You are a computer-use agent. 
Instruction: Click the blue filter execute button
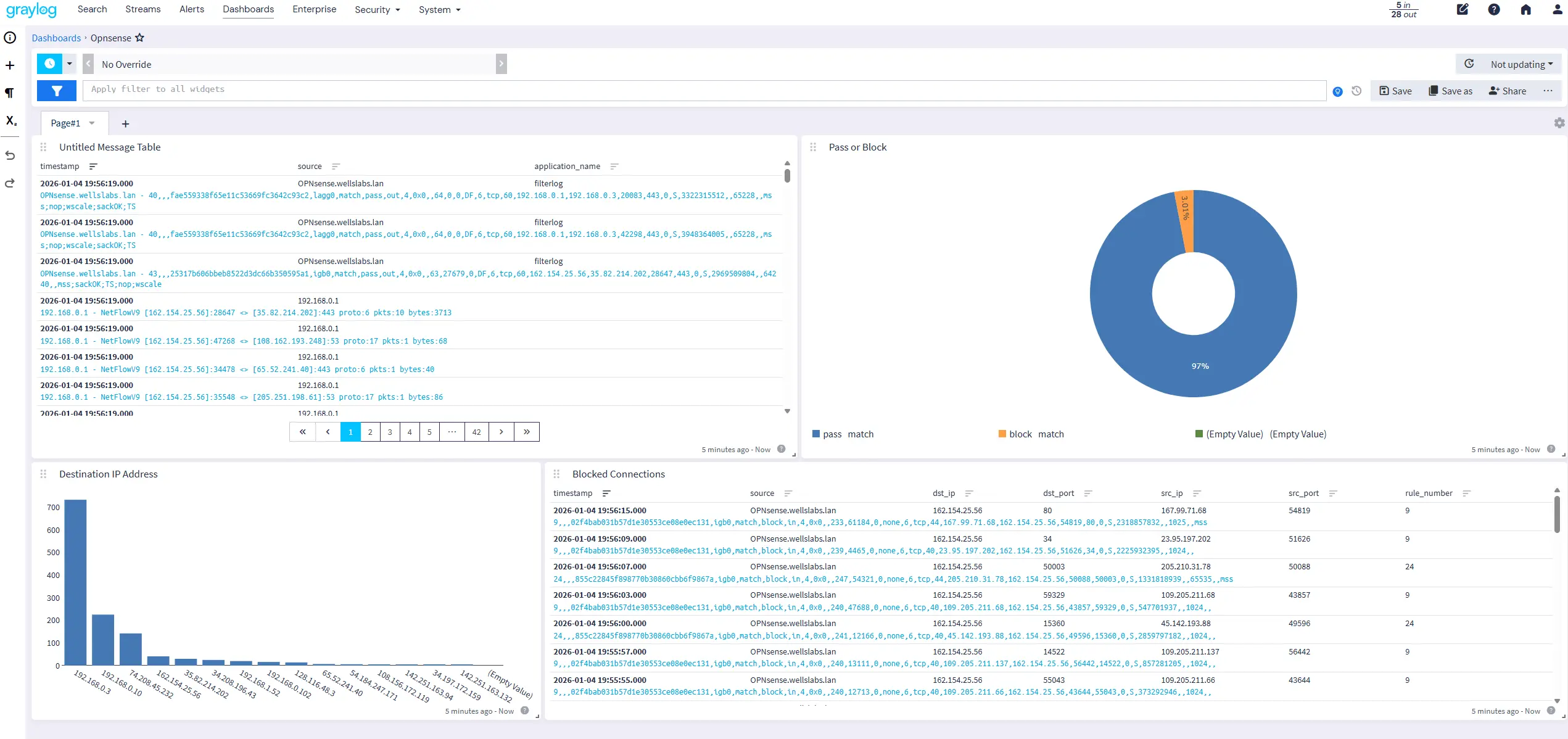57,91
